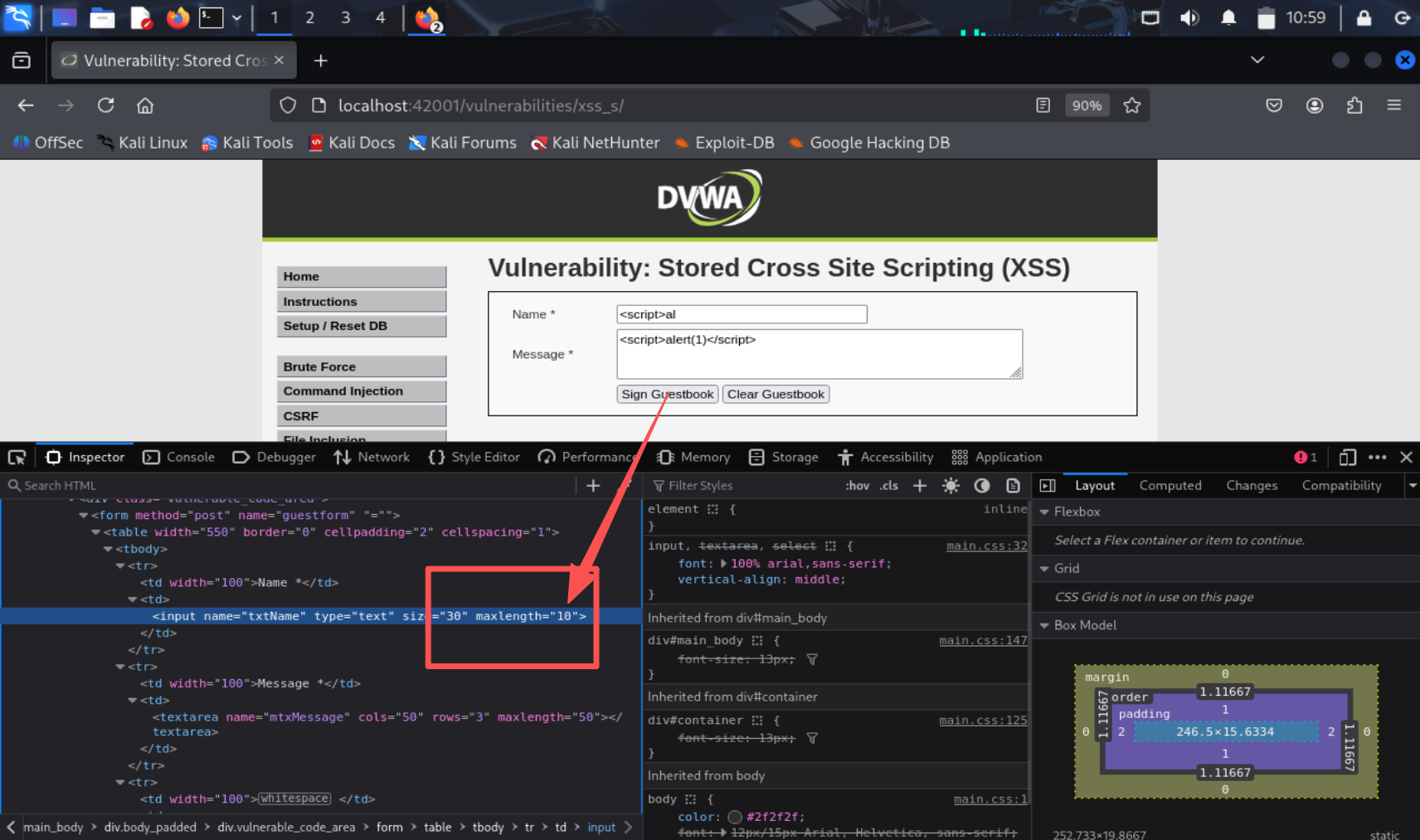
Task: Open the sidebar tabs overflow dropdown
Action: (x=1413, y=485)
